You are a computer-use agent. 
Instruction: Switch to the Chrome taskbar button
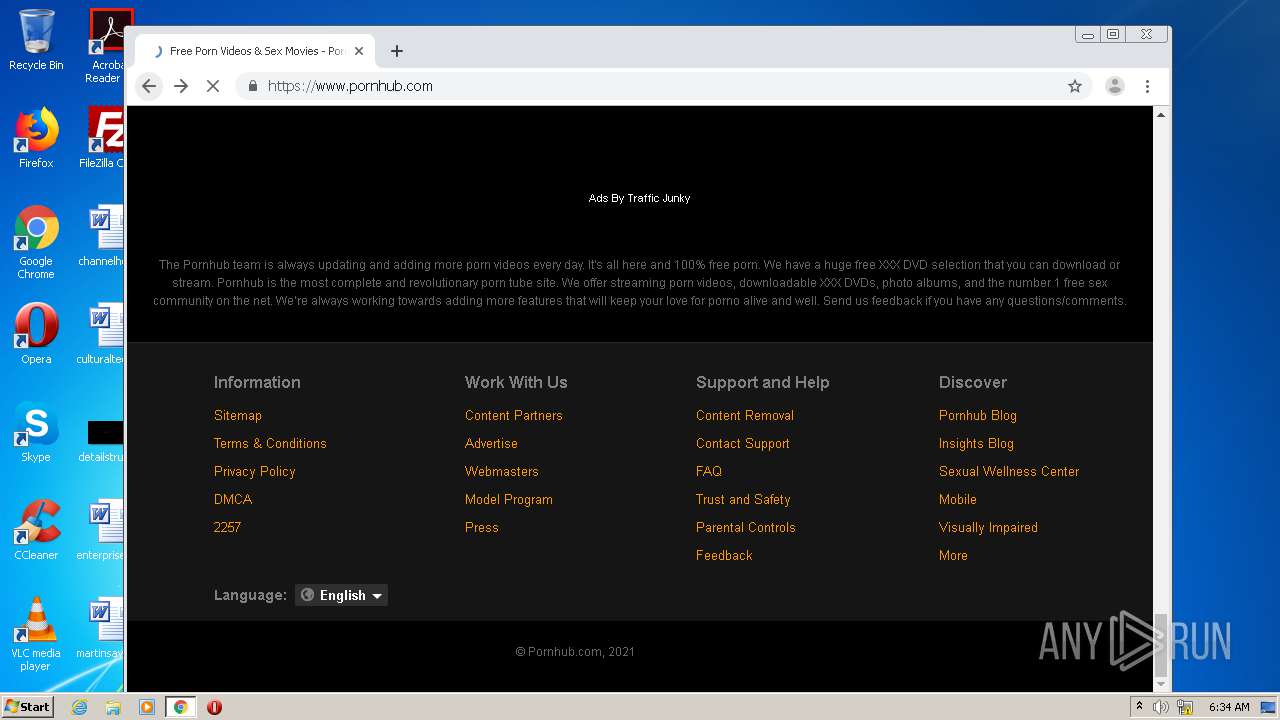(x=180, y=707)
